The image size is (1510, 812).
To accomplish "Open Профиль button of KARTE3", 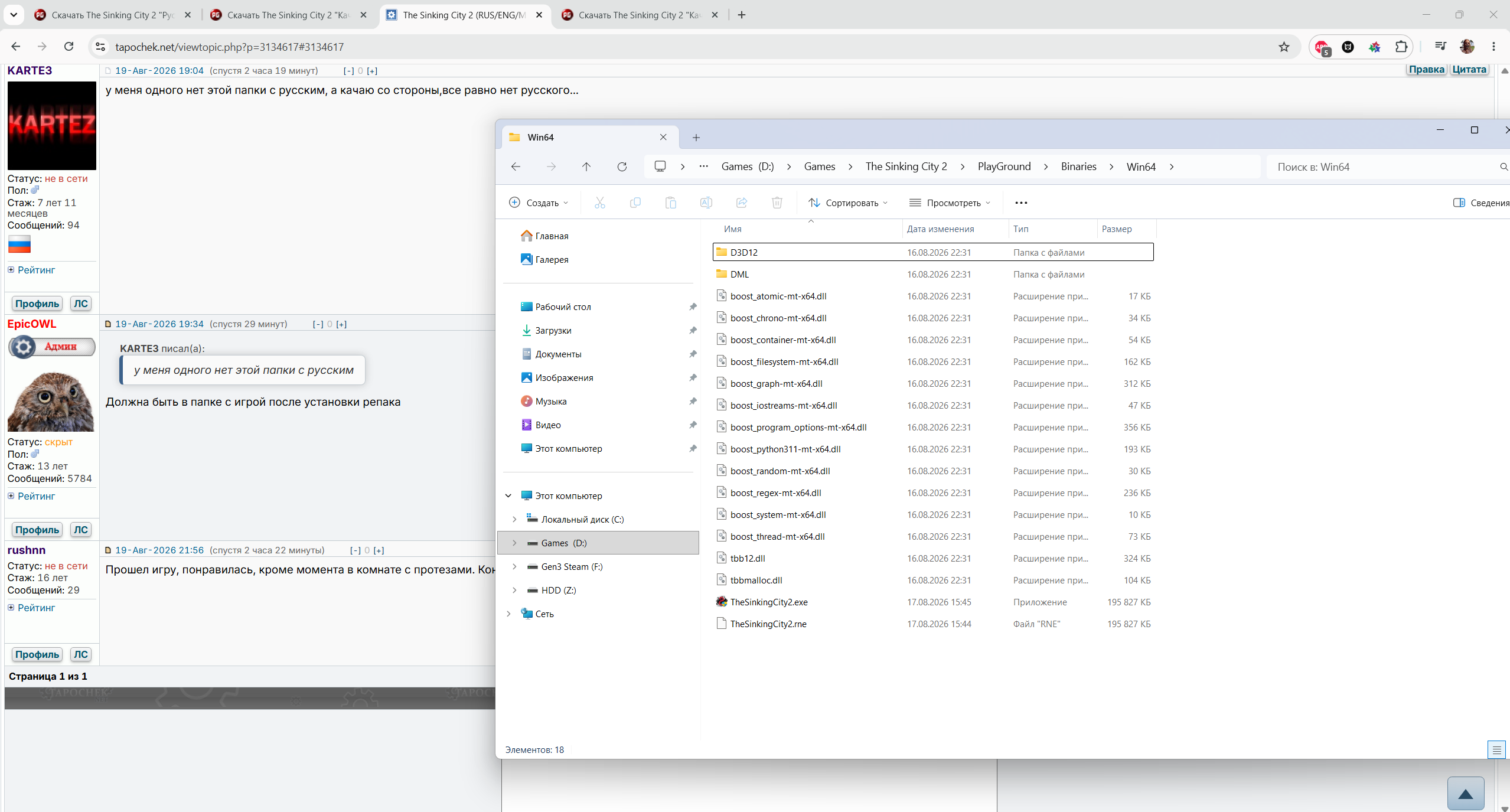I will [37, 304].
